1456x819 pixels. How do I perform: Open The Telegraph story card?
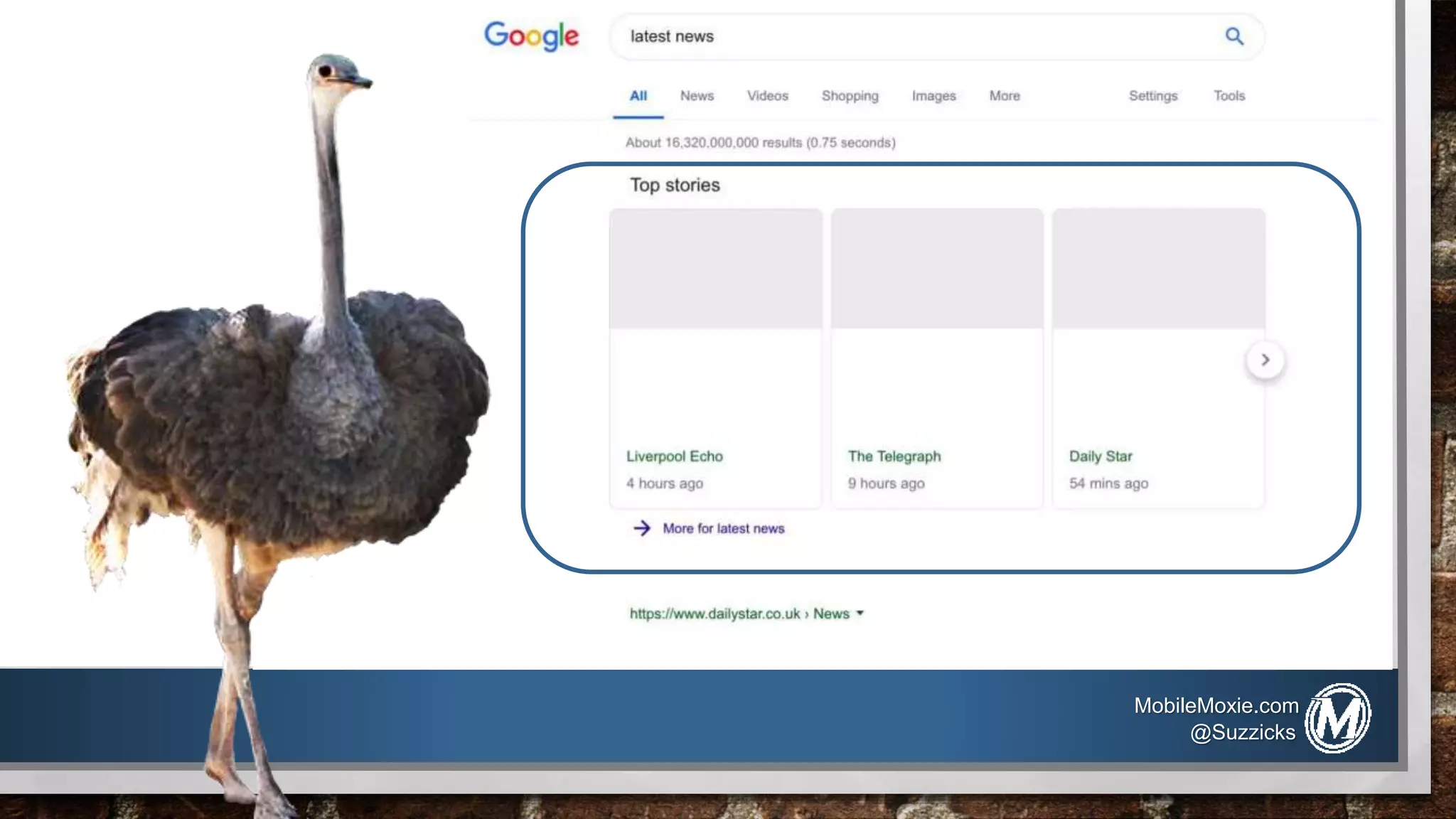pos(937,358)
